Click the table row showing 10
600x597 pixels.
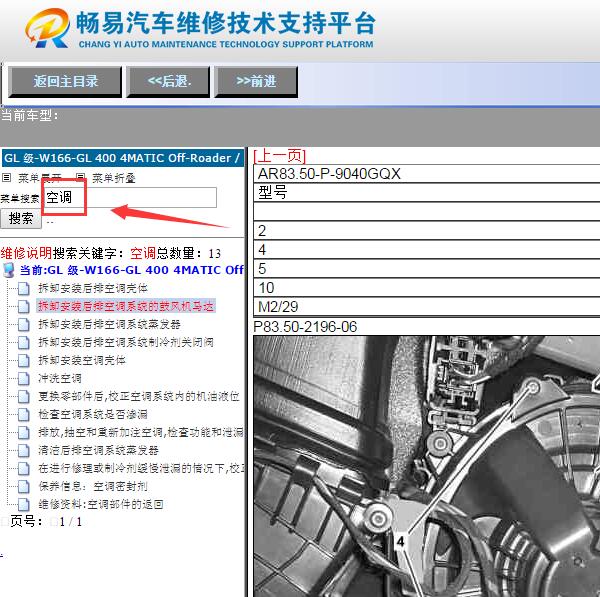(427, 288)
